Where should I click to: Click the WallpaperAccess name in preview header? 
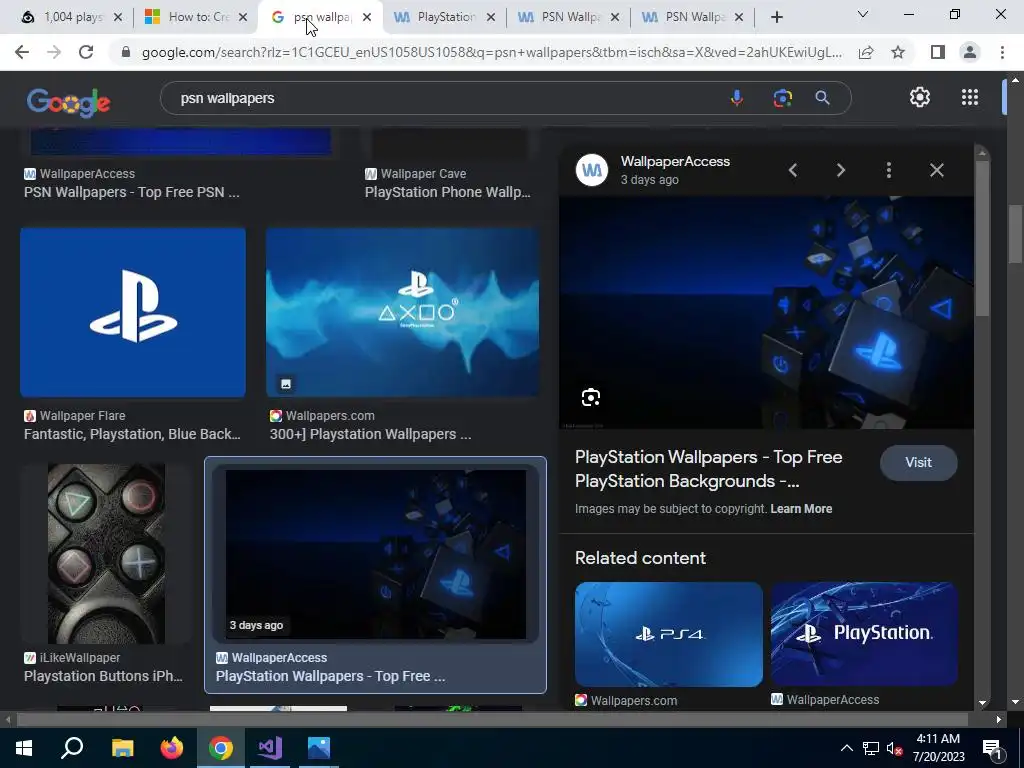(x=675, y=161)
